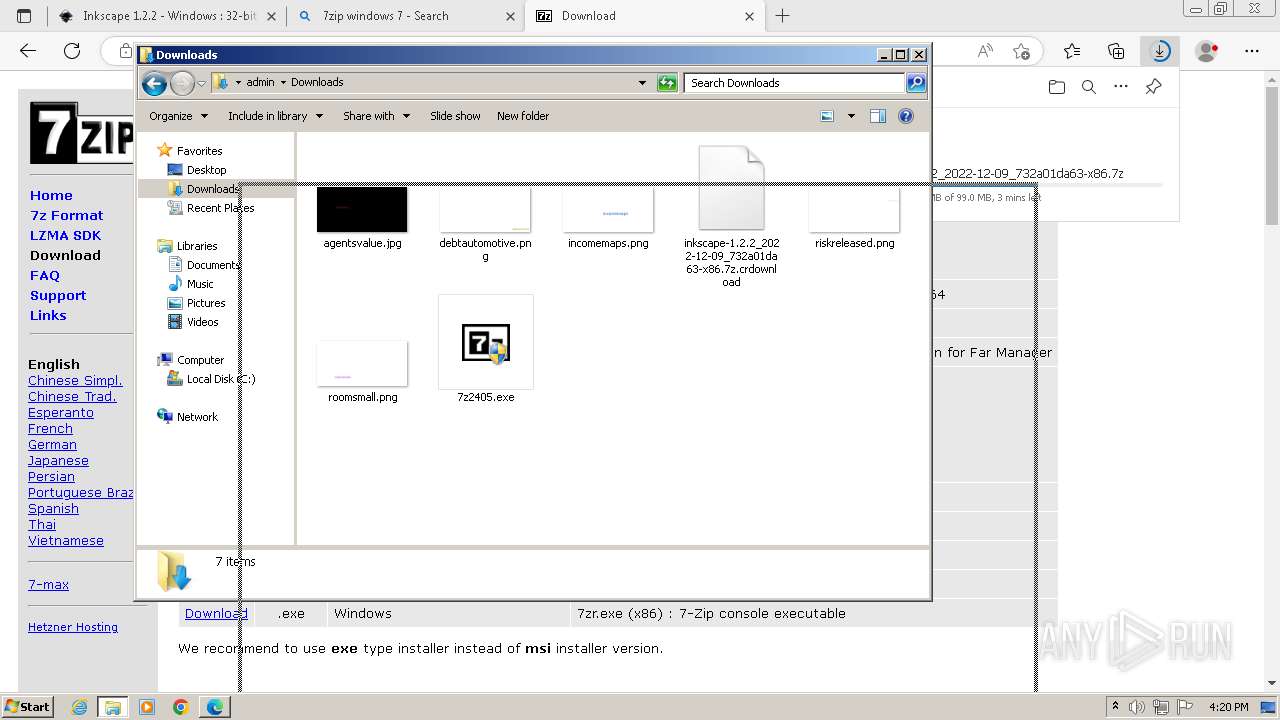
Task: Toggle the preview pane button
Action: (x=878, y=116)
